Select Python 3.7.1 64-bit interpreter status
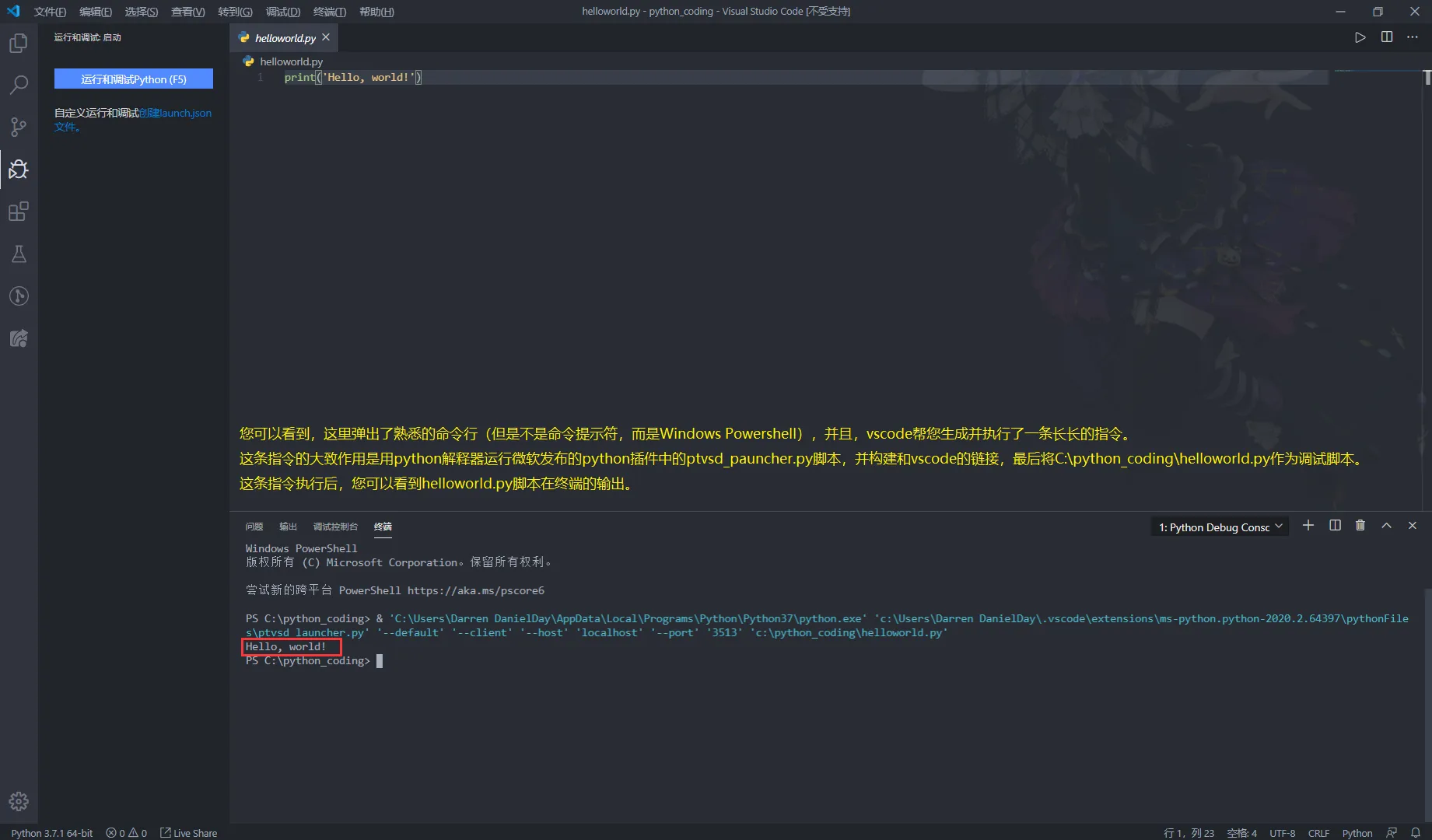Image resolution: width=1432 pixels, height=840 pixels. (51, 833)
